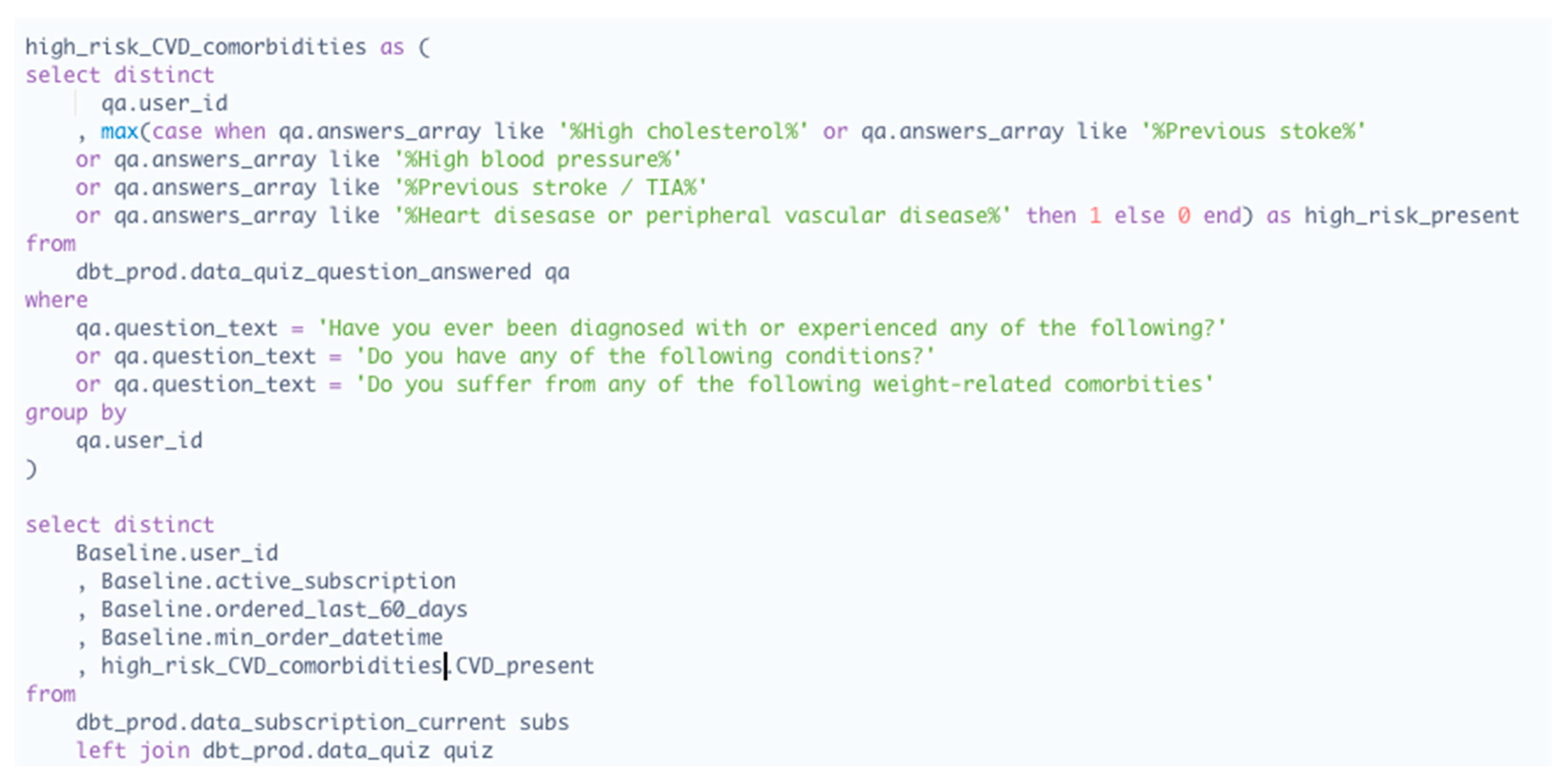The image size is (1567, 784).
Task: Click the 'weight-related comorbities' question string
Action: 785,384
